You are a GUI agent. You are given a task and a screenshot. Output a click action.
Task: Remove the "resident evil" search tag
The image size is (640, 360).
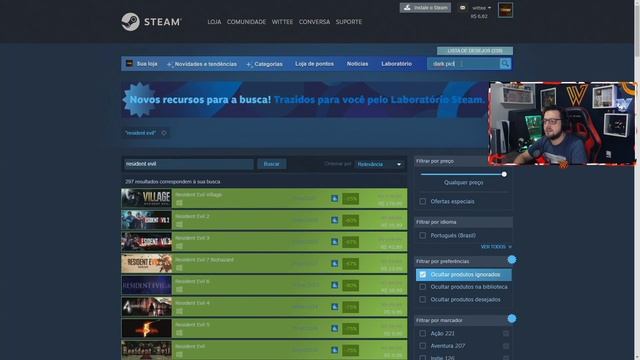tap(164, 133)
